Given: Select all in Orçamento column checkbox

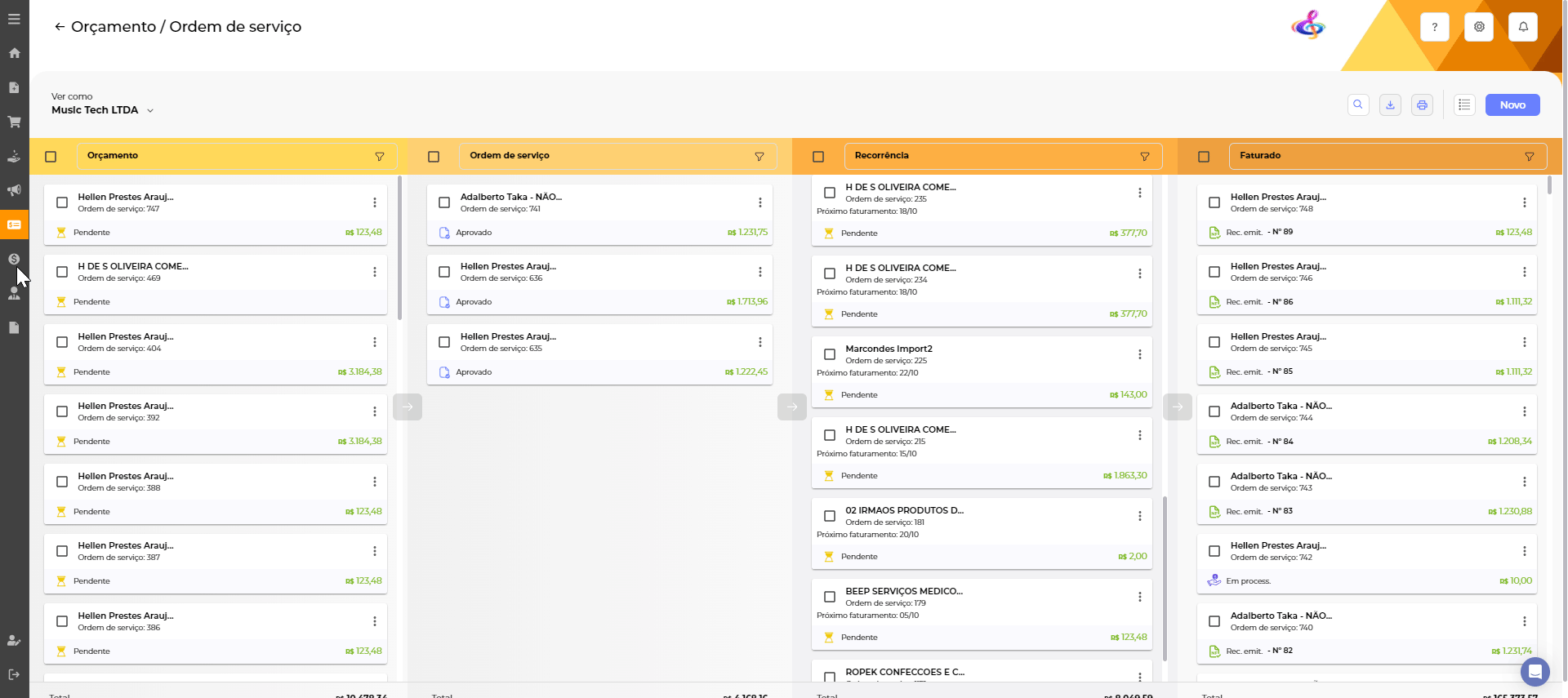Looking at the screenshot, I should click(x=51, y=156).
